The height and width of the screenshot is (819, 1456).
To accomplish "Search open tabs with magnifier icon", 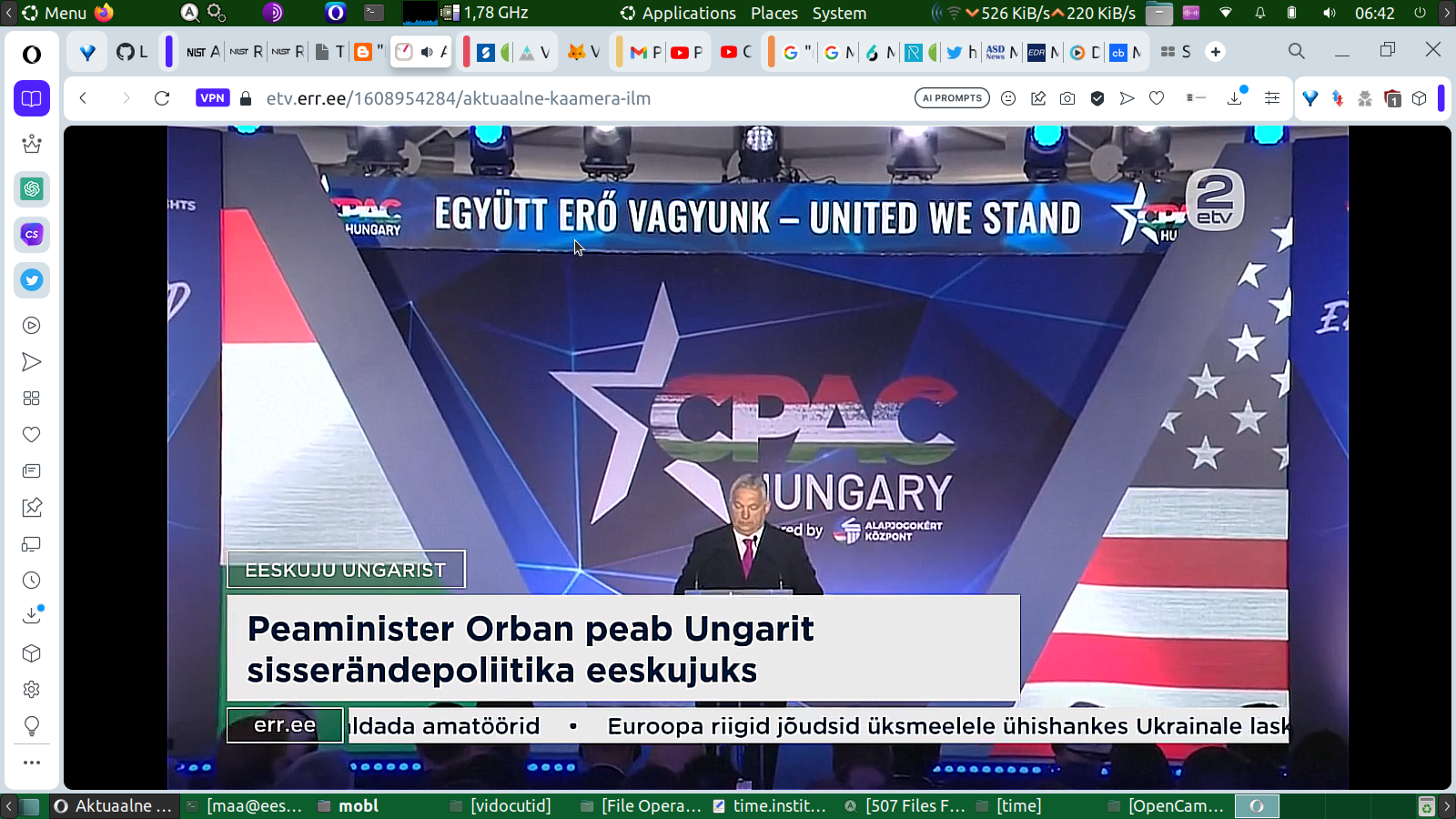I will pyautogui.click(x=1297, y=51).
